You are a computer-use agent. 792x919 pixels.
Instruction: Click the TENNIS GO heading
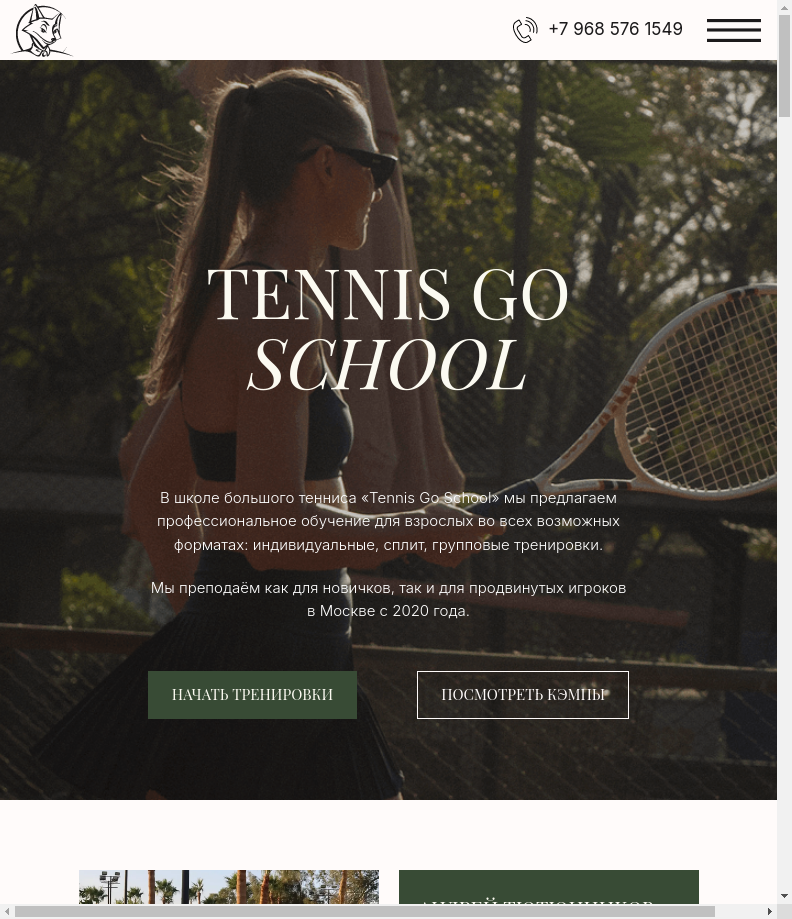coord(388,294)
